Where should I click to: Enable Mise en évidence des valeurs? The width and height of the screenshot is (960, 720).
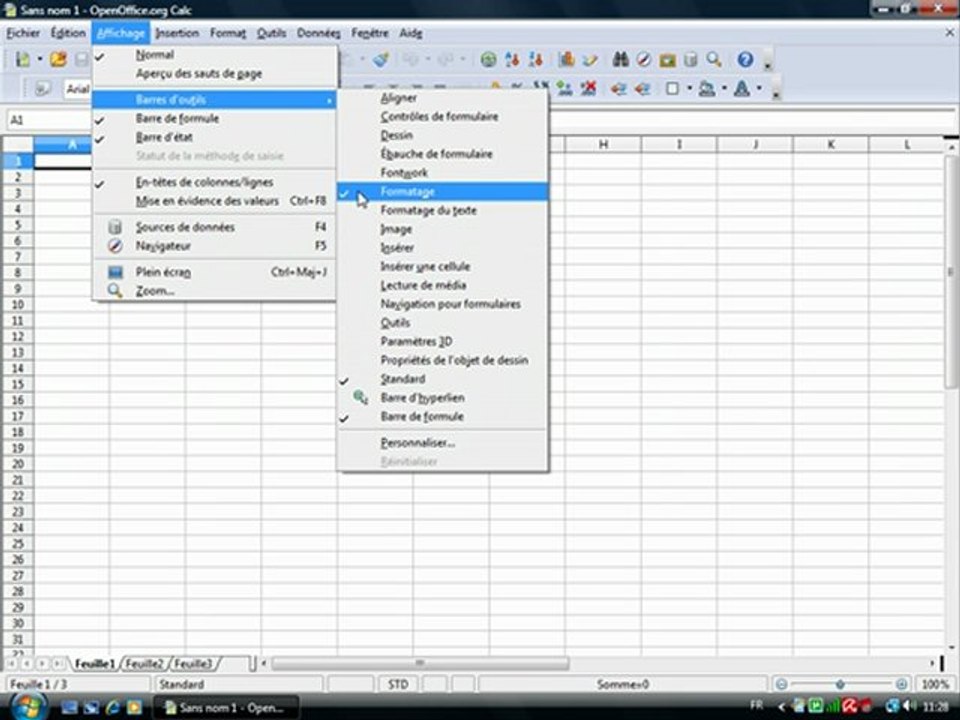tap(214, 201)
